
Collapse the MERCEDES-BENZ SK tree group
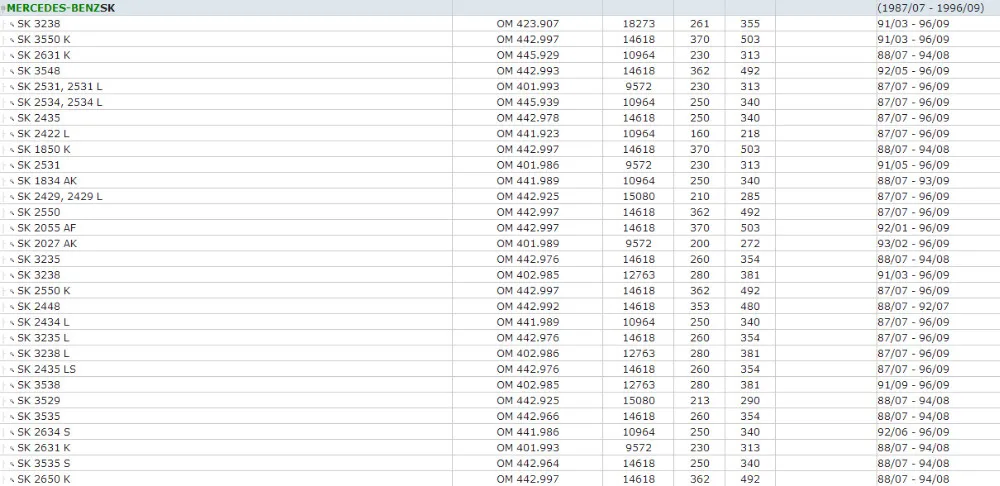[3, 9]
